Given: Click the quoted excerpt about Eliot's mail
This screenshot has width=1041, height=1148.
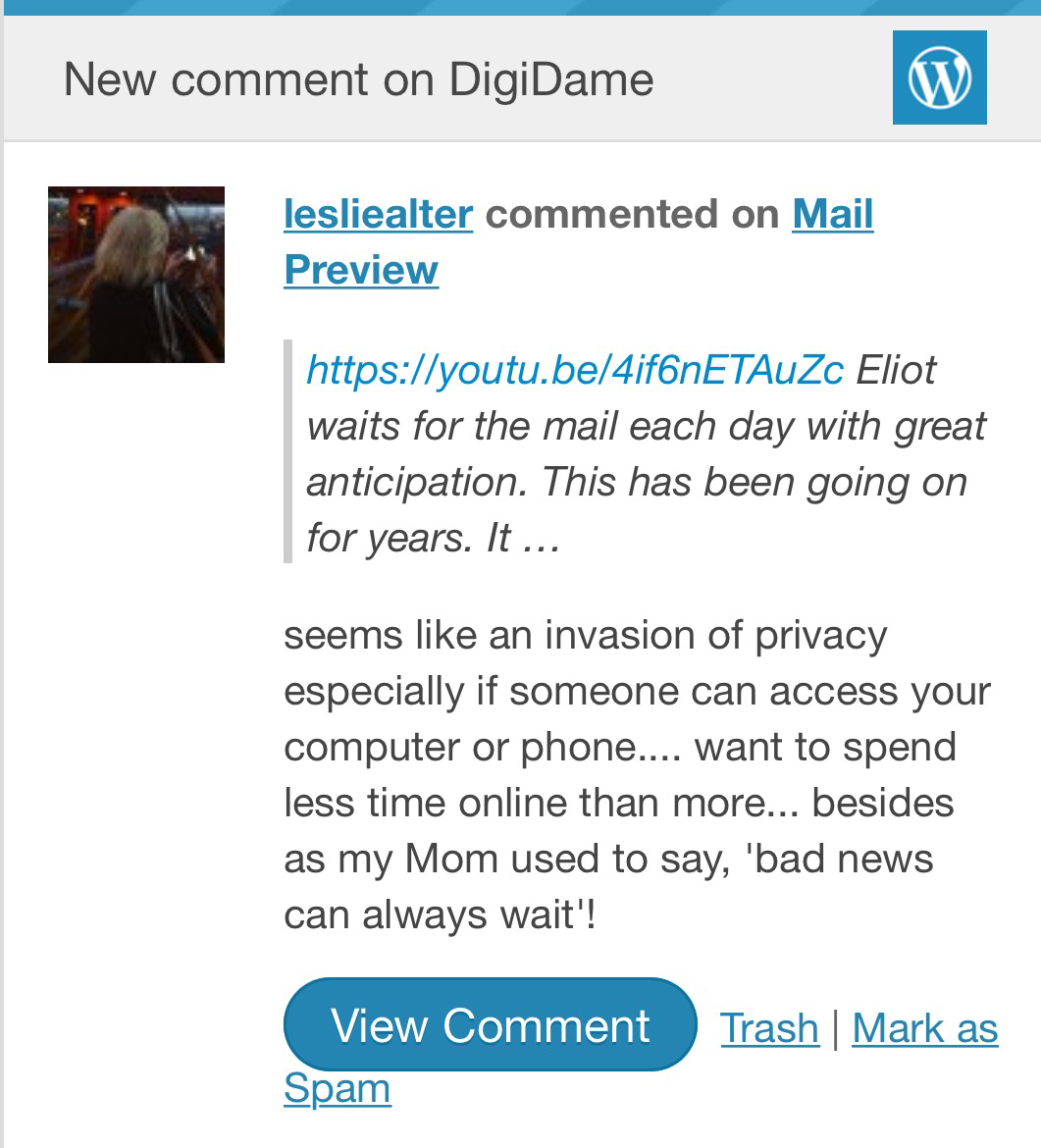Looking at the screenshot, I should pos(648,454).
